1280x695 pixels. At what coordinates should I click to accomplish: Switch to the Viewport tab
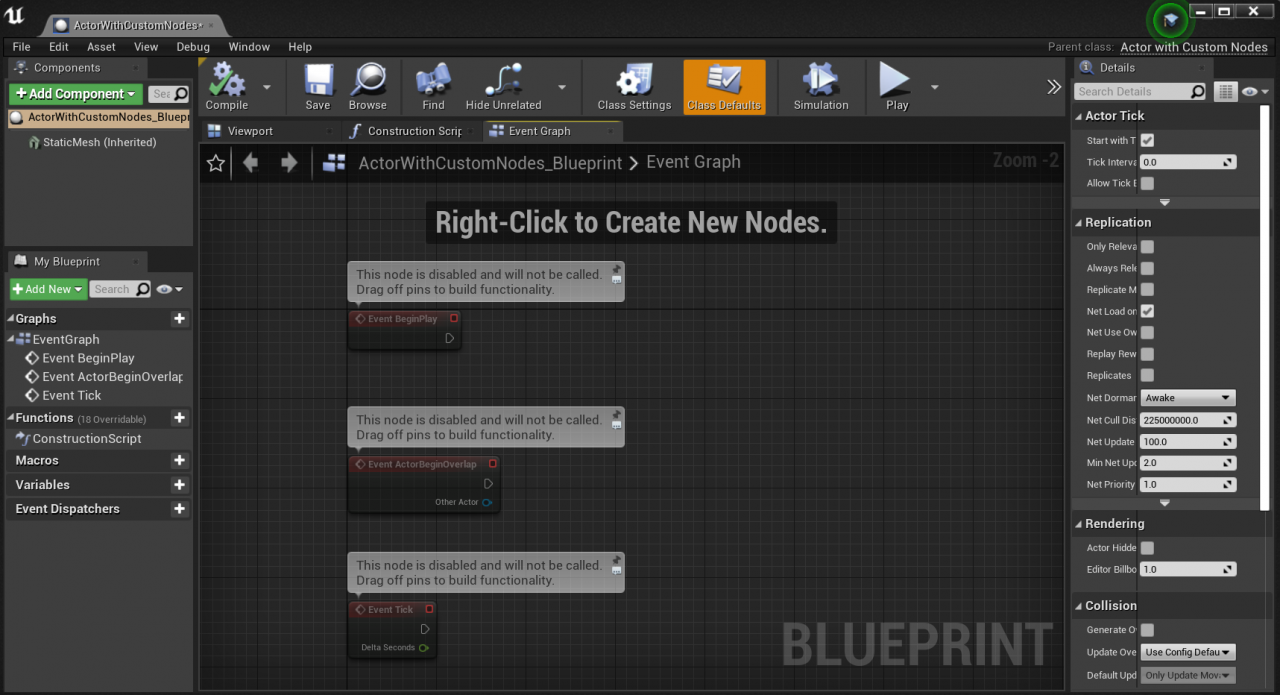pos(249,131)
